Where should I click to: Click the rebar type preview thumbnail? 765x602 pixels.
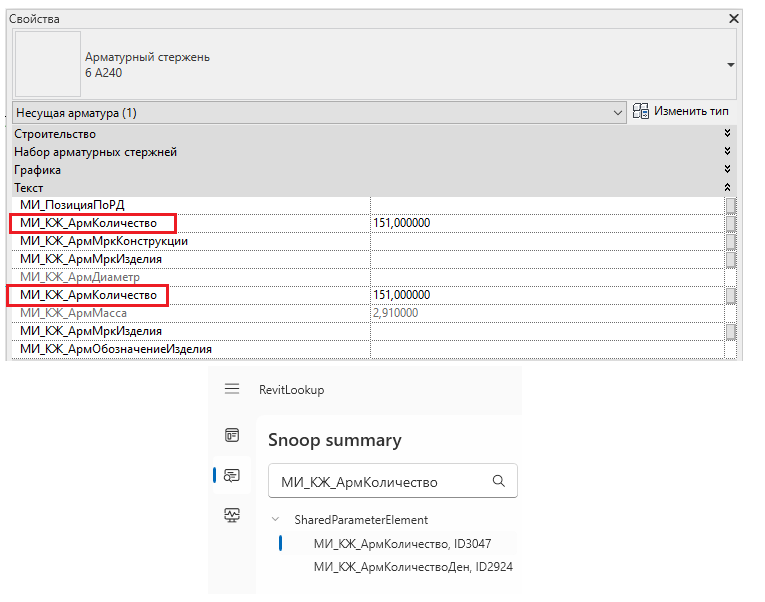click(x=48, y=64)
